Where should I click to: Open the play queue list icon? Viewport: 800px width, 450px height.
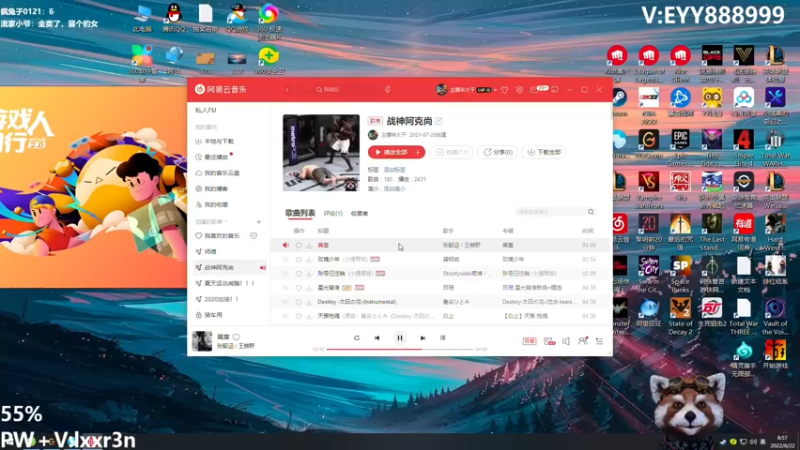[599, 341]
